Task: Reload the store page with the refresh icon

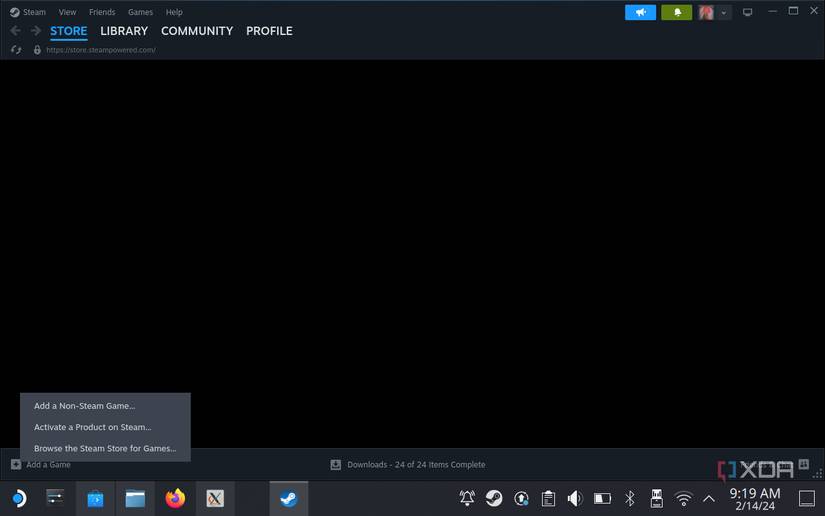Action: coord(16,50)
